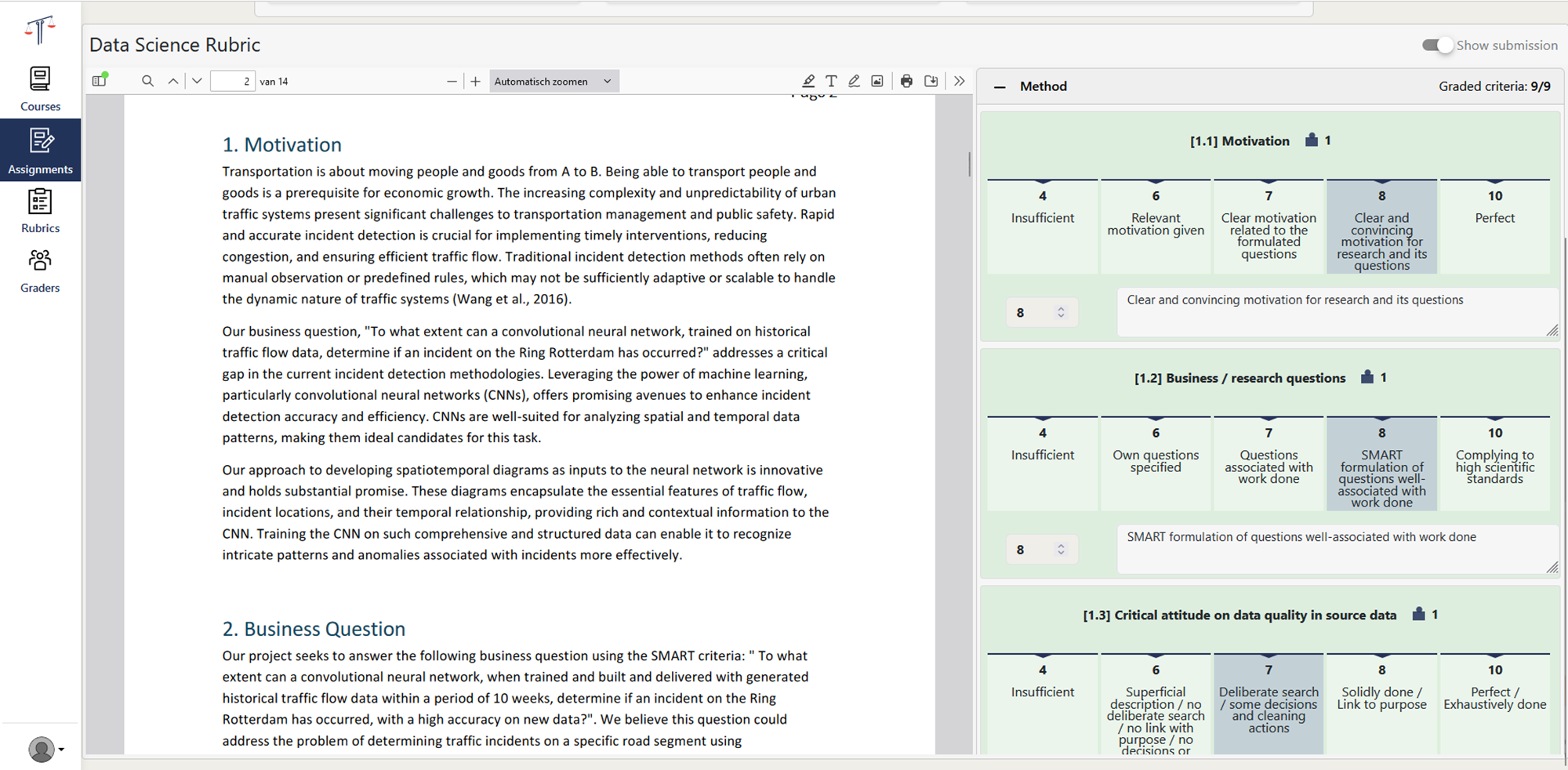Click the 'Graded criteria: 9/9' label
This screenshot has height=770, width=1568.
click(x=1494, y=86)
